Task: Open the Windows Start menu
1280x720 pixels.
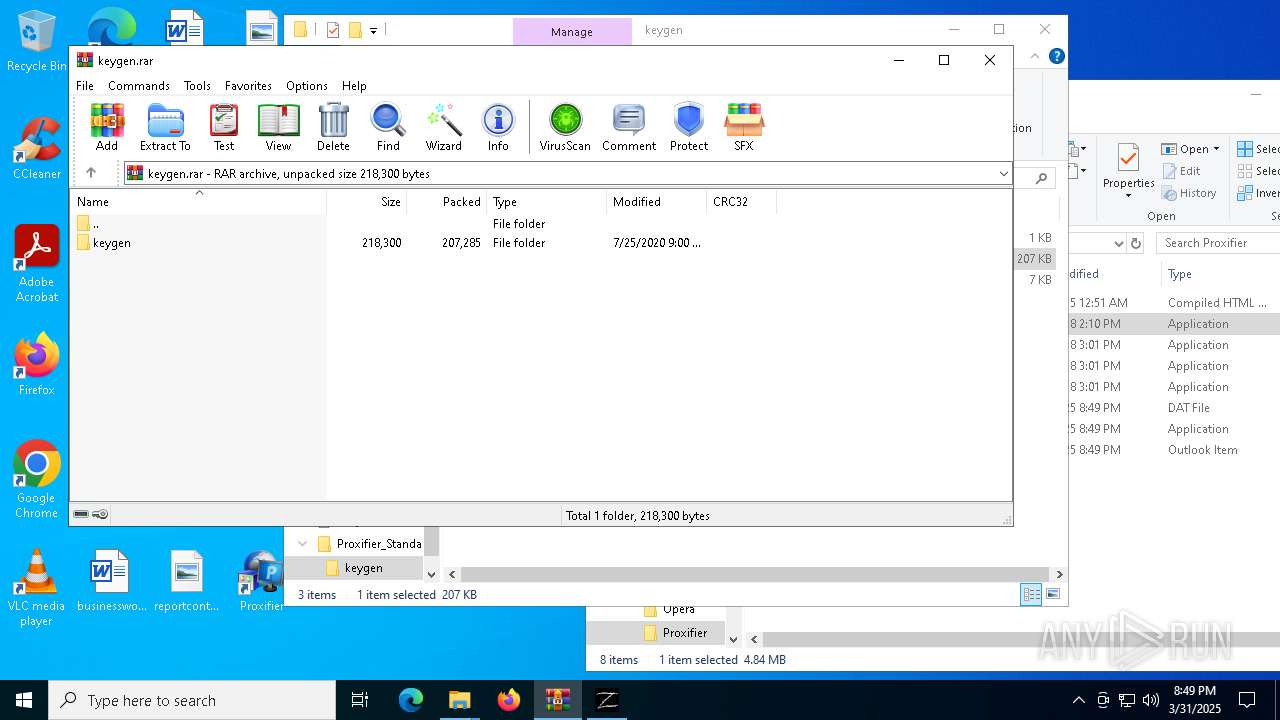Action: [x=24, y=700]
